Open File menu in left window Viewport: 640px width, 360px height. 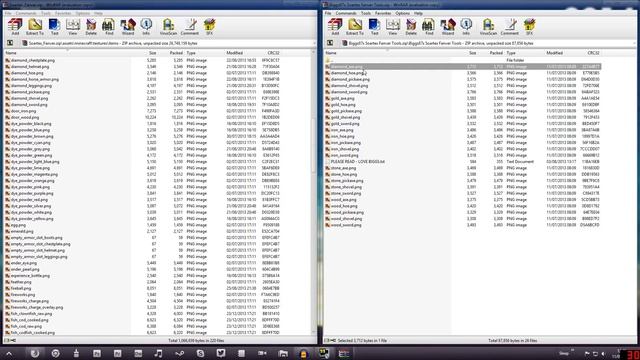coord(8,13)
